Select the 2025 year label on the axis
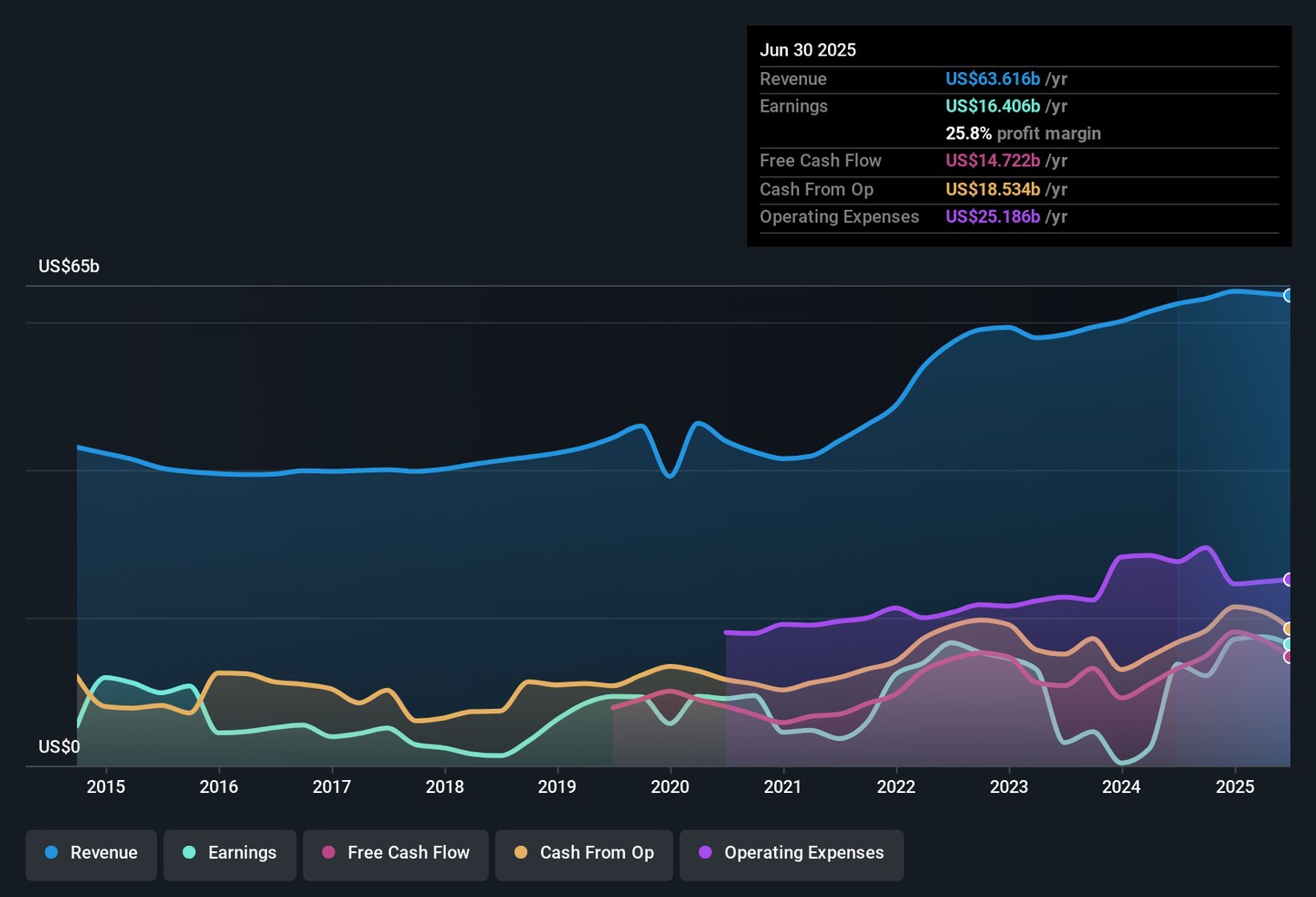This screenshot has width=1316, height=897. pyautogui.click(x=1234, y=786)
